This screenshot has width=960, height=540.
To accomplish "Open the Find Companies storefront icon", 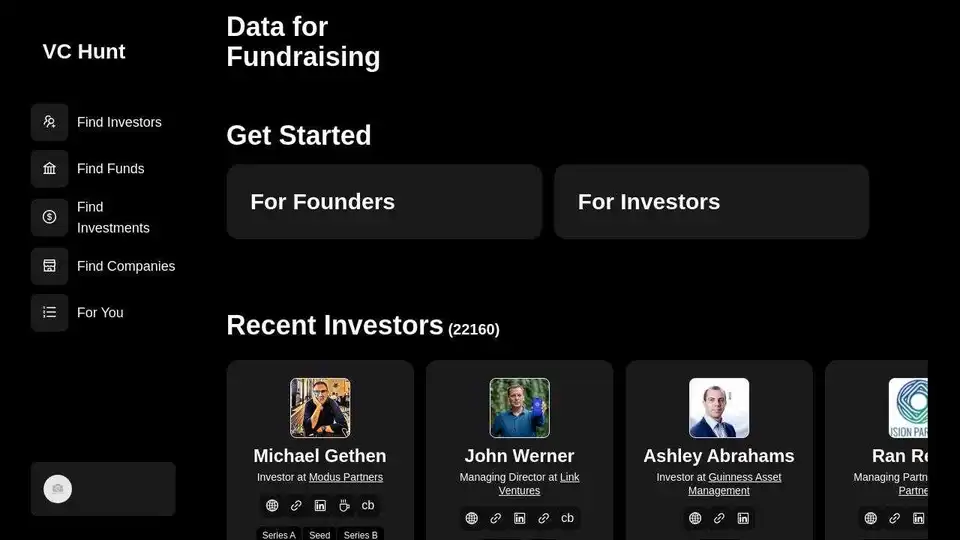I will (x=50, y=266).
